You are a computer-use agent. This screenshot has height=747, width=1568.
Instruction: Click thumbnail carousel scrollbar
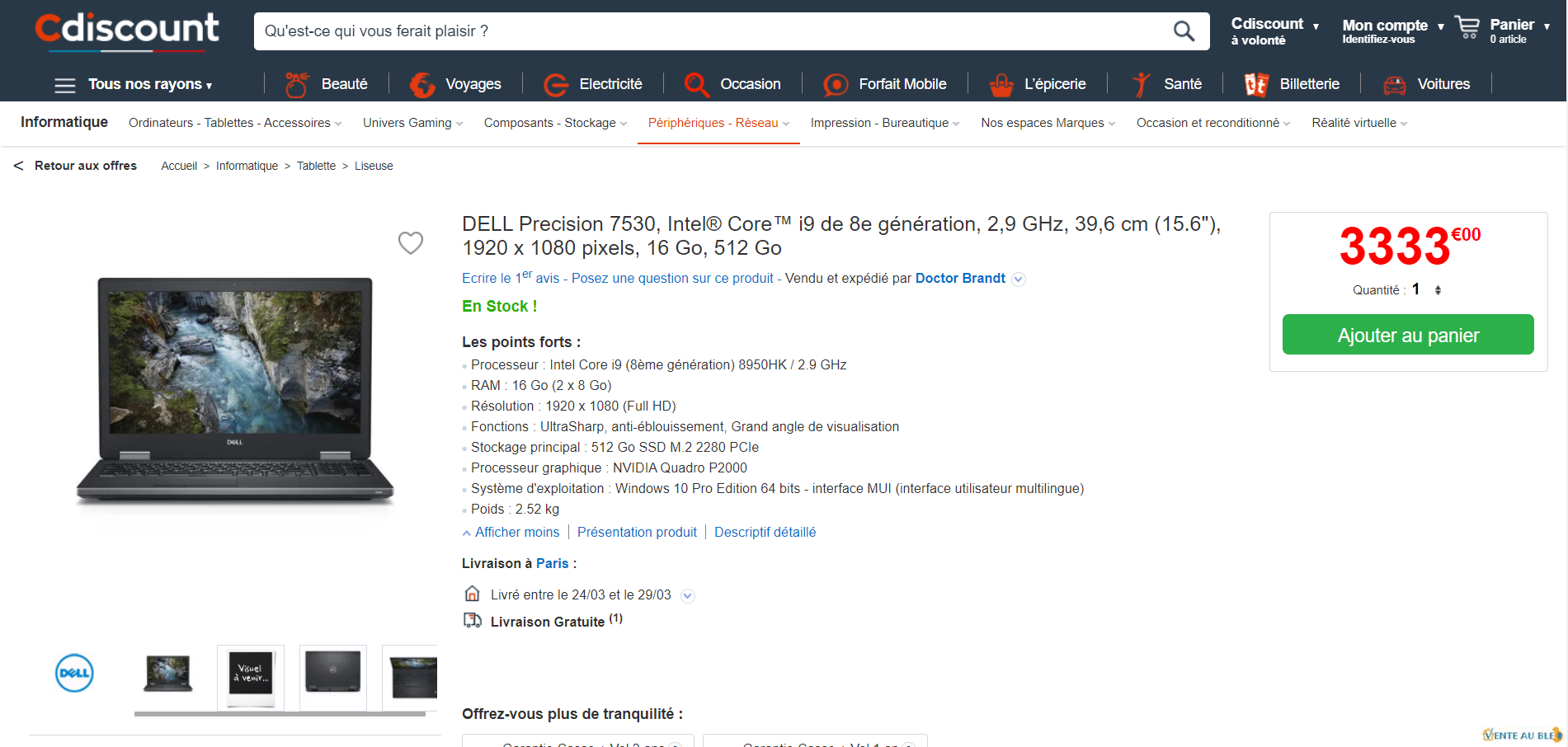[x=280, y=714]
